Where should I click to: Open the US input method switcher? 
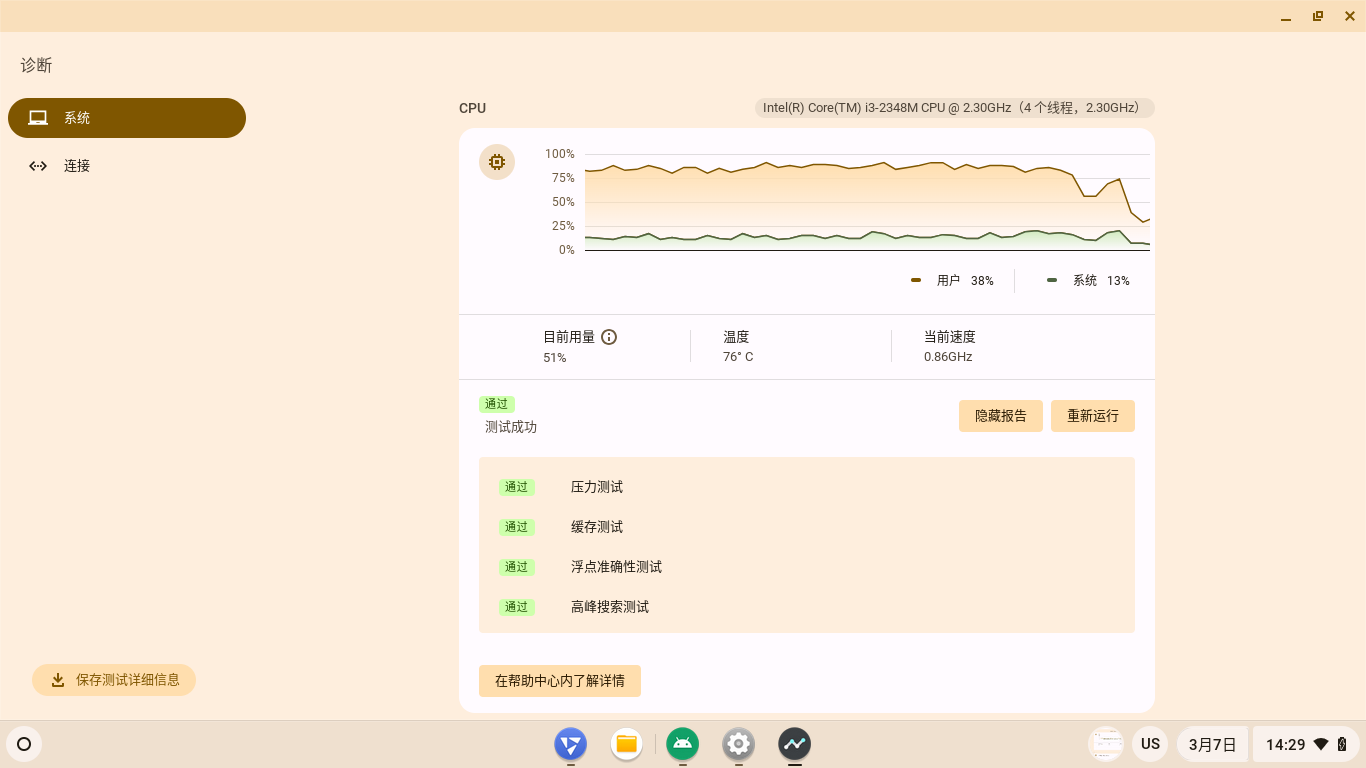(x=1150, y=744)
